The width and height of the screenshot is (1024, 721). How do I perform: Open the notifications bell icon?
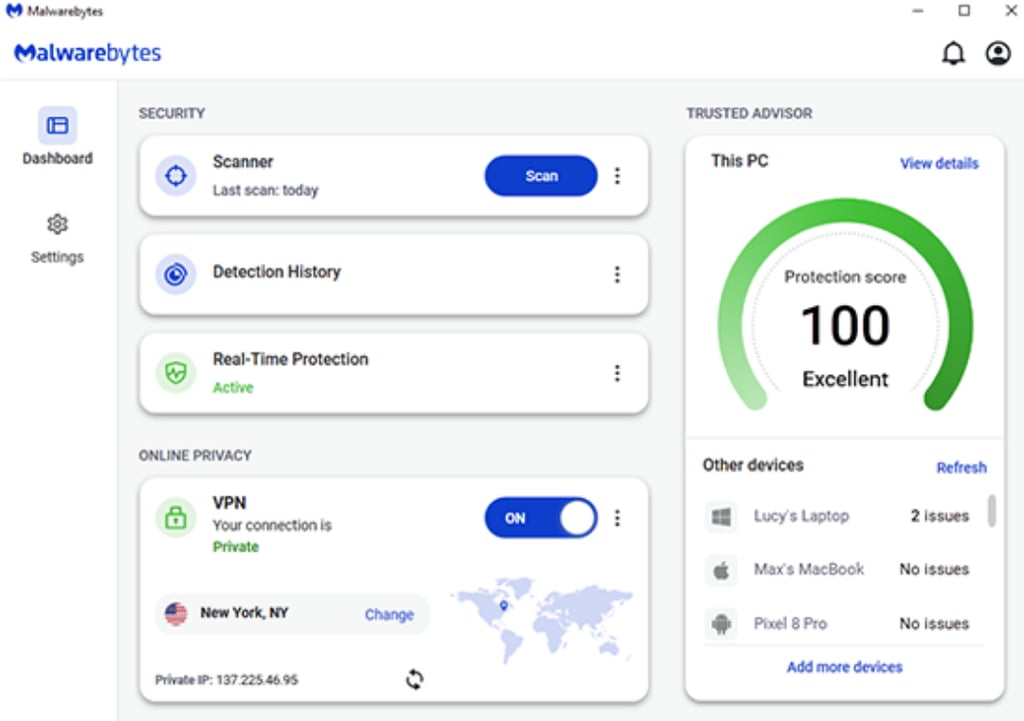click(x=953, y=54)
